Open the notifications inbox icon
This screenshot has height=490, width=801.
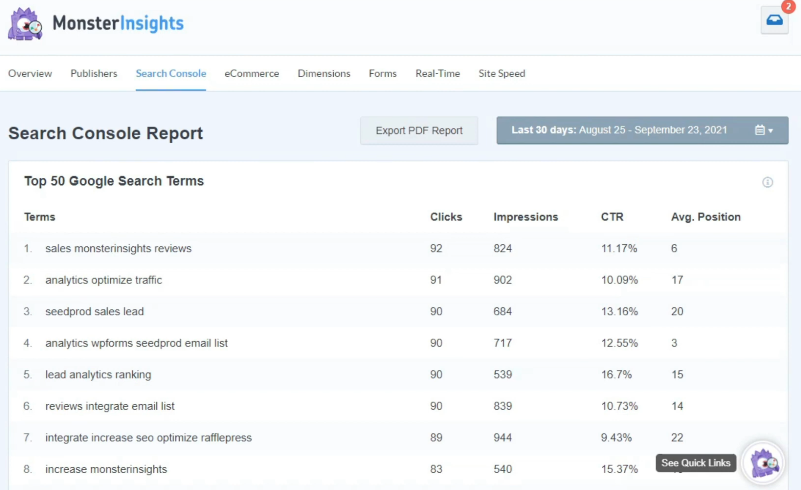click(x=774, y=21)
